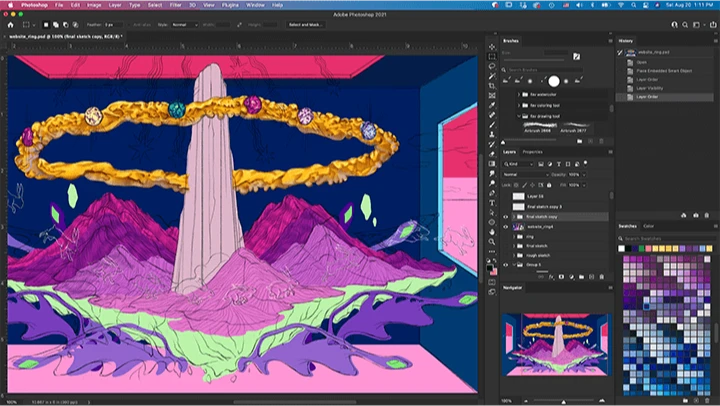Toggle Lock transparent pixels
This screenshot has width=720, height=406.
click(x=516, y=185)
